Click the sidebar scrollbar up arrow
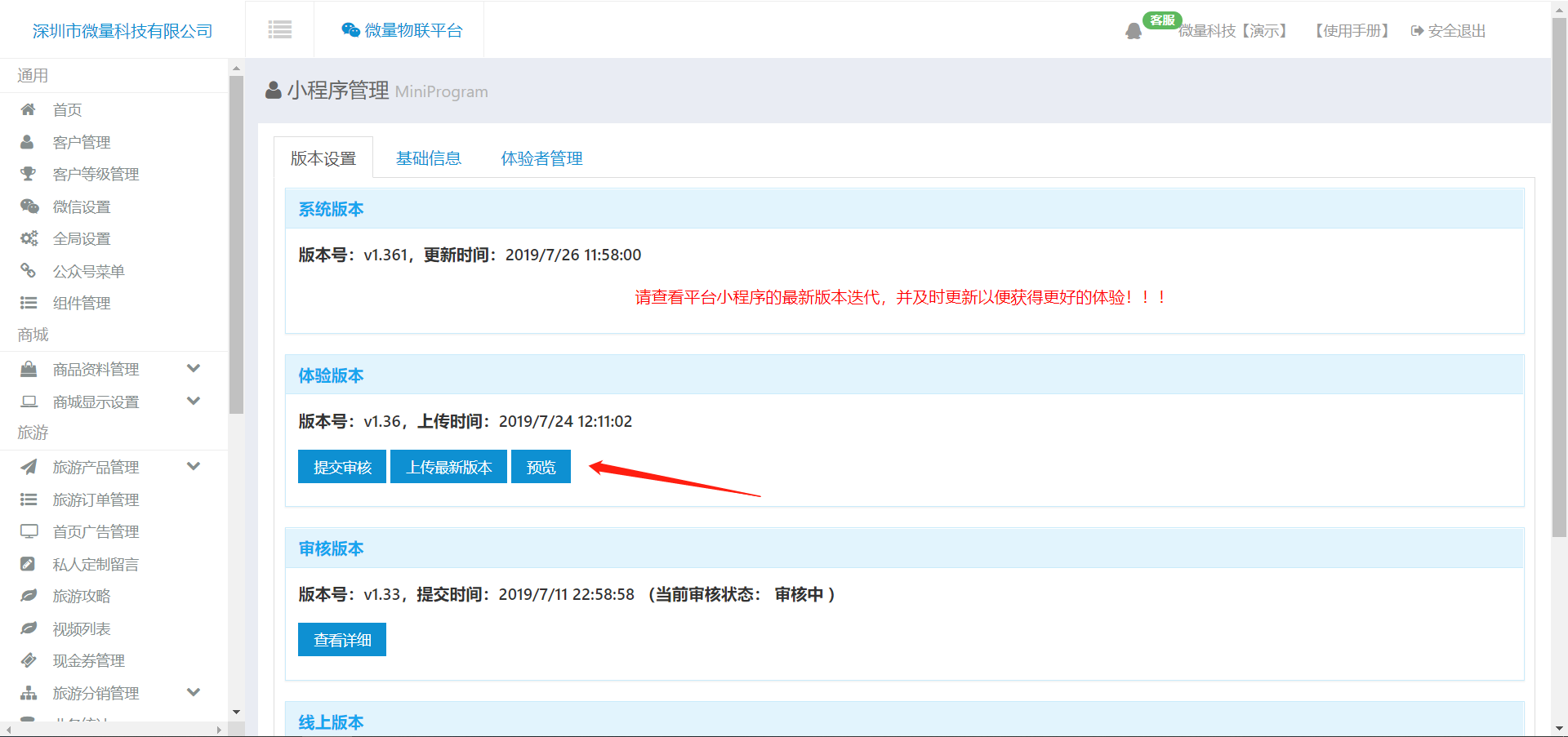1568x737 pixels. [x=236, y=69]
